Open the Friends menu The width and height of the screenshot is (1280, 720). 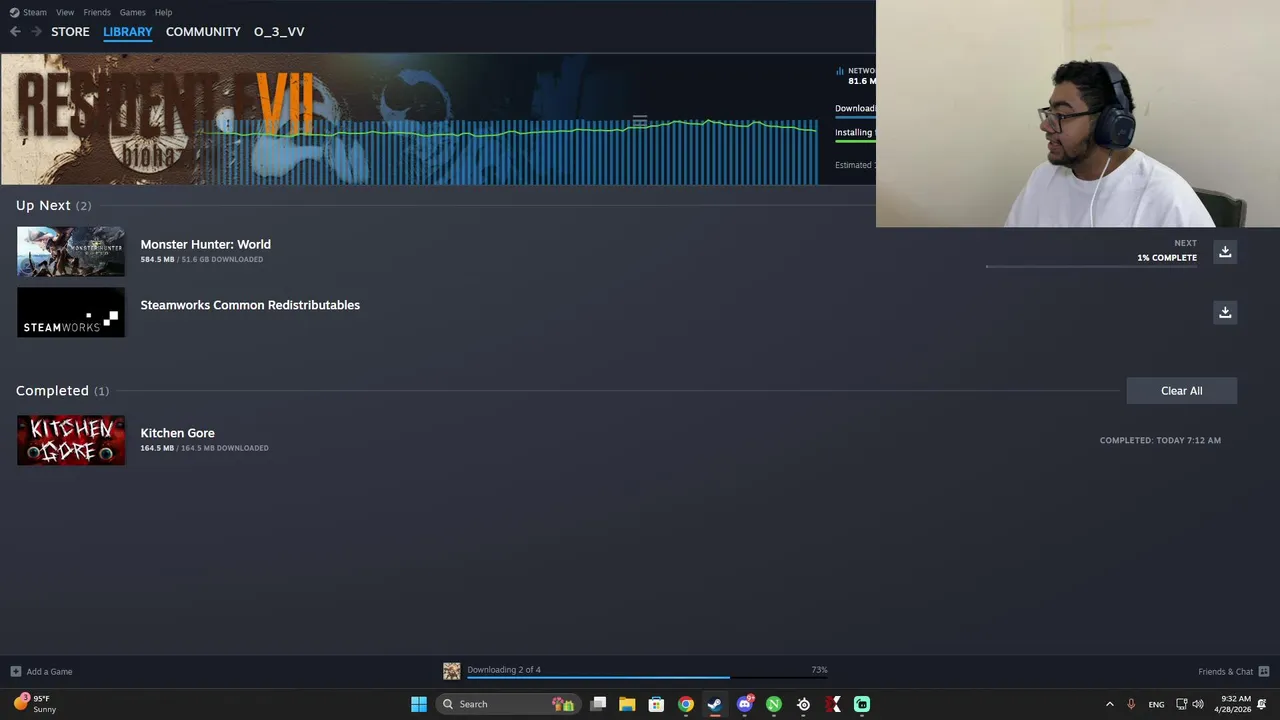[97, 12]
